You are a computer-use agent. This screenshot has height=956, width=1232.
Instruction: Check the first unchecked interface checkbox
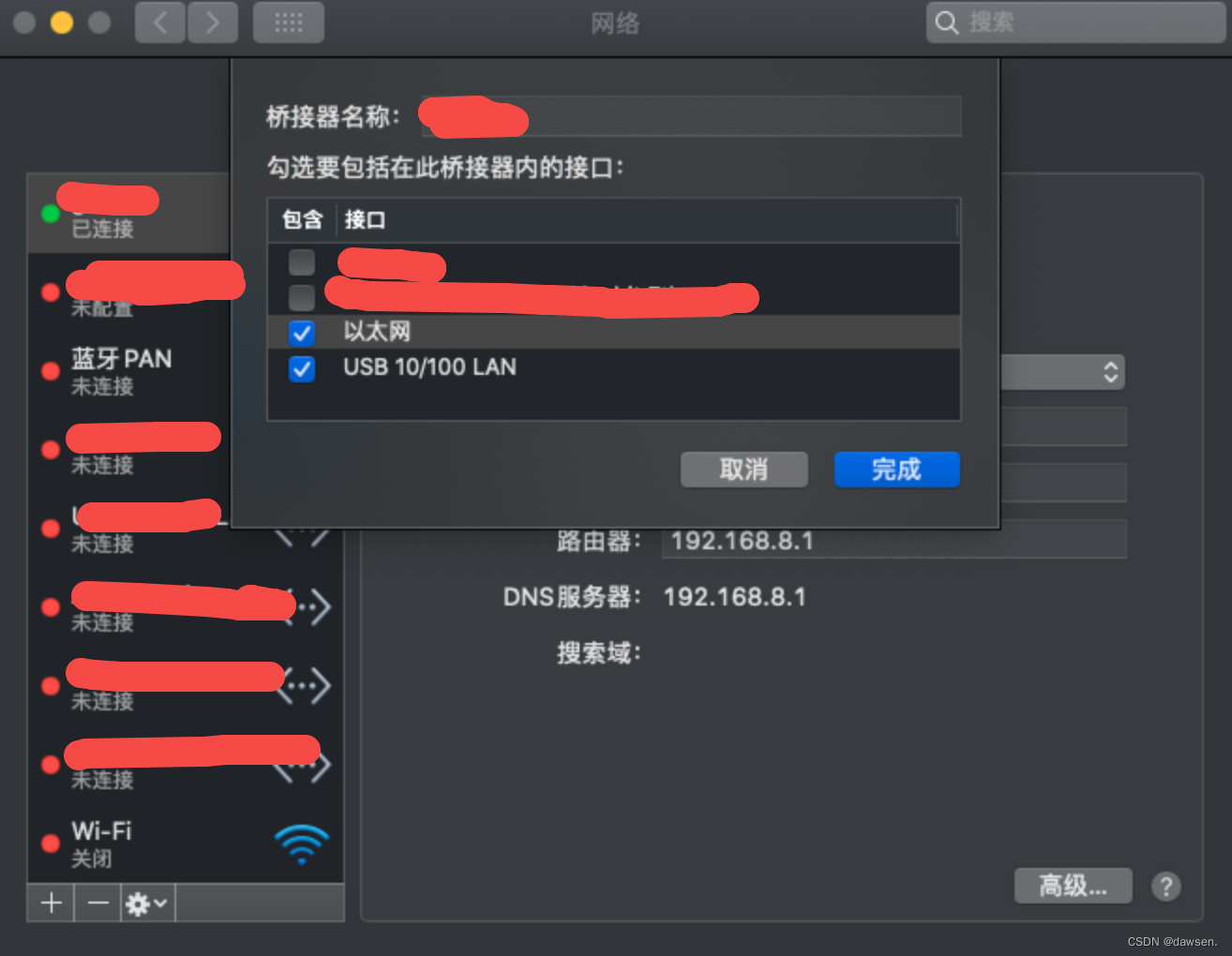point(302,261)
